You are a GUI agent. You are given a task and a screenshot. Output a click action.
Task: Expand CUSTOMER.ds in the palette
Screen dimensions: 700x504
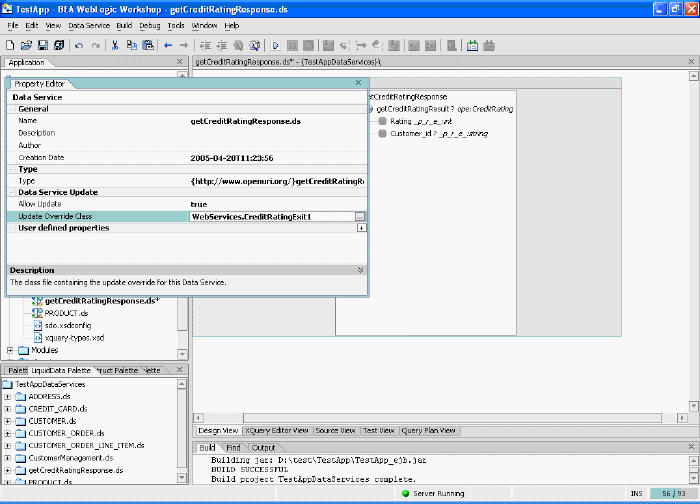pos(8,421)
